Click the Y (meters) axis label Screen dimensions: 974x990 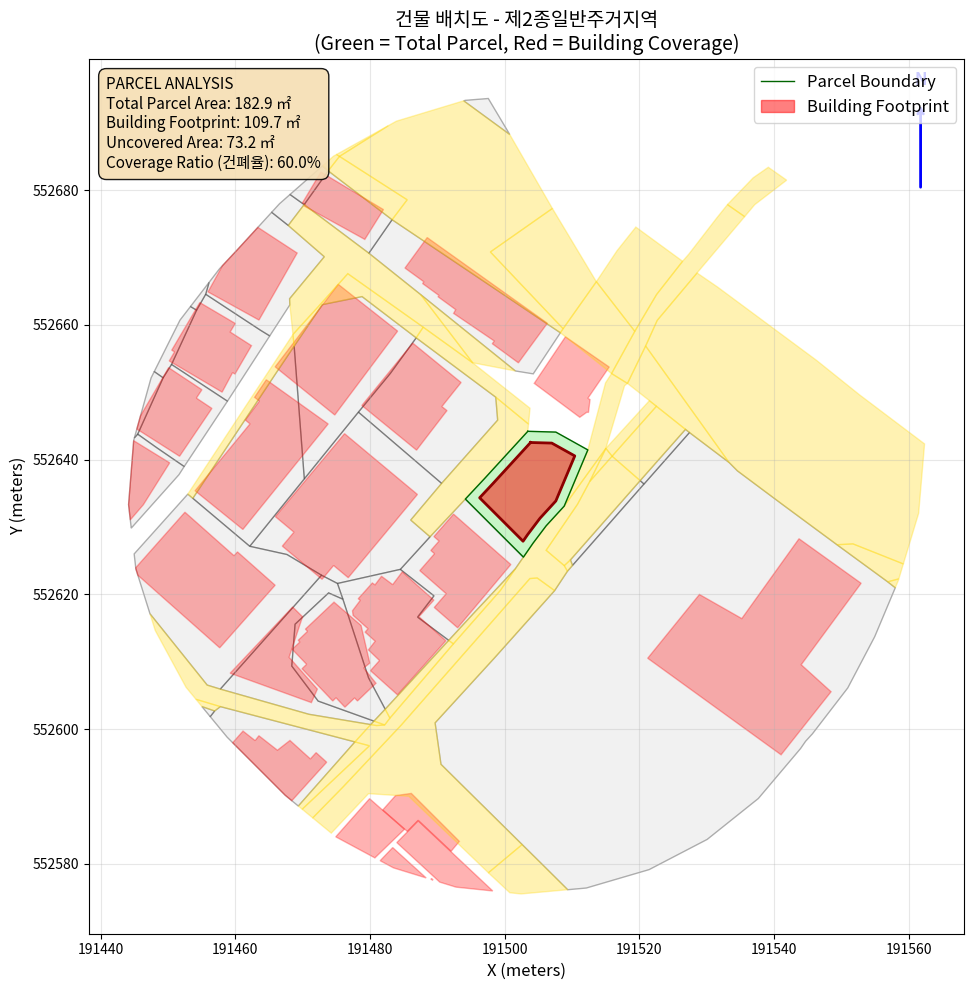[17, 495]
